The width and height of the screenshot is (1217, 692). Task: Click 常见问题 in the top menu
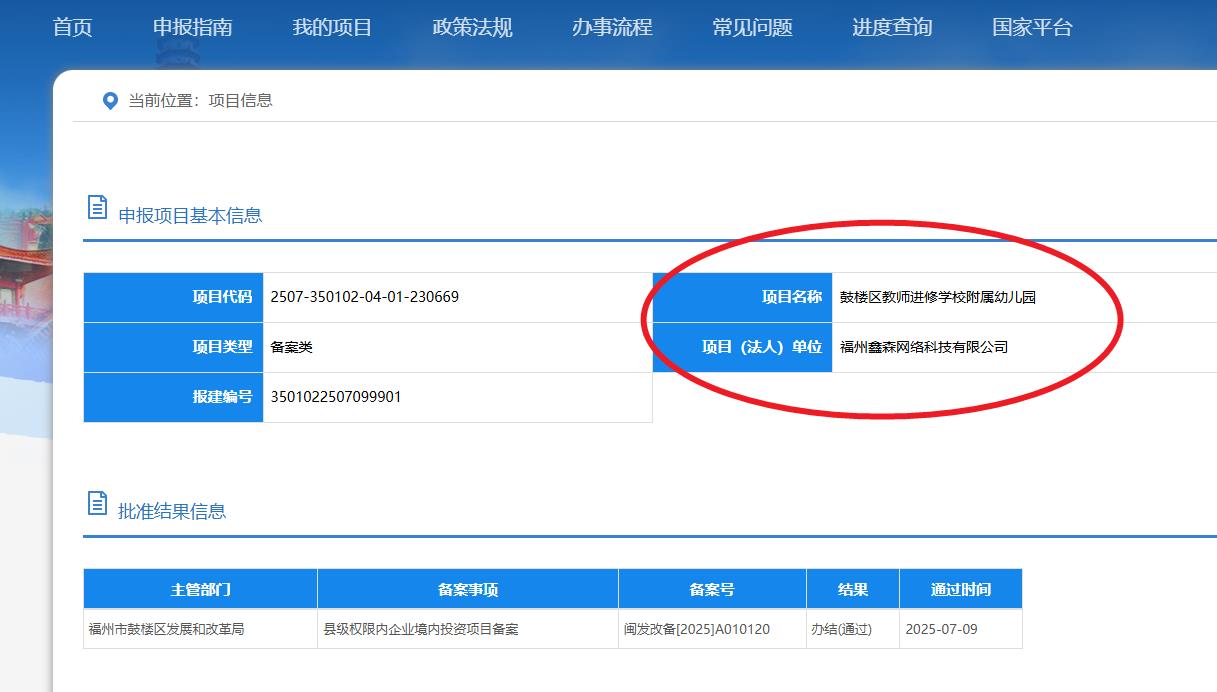click(x=752, y=27)
